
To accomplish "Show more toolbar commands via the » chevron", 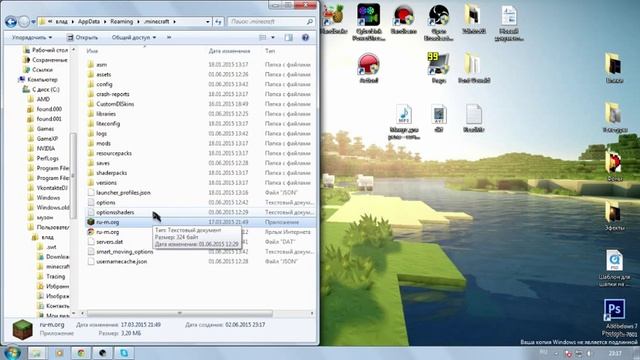I will point(169,38).
